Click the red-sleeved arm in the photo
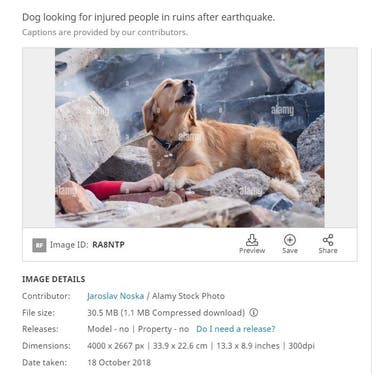The image size is (372, 374). 122,187
